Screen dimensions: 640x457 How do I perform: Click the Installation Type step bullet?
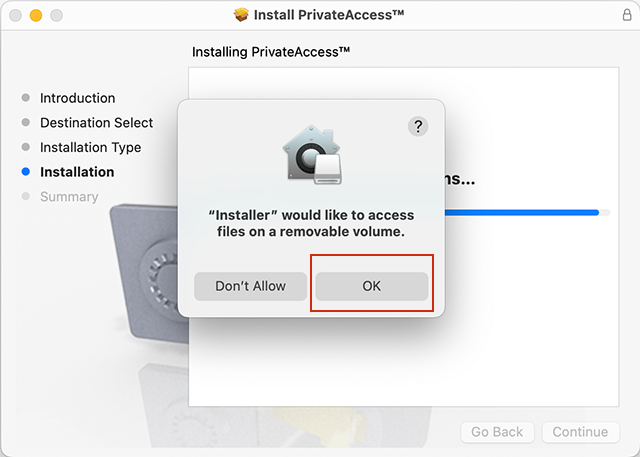pos(26,147)
